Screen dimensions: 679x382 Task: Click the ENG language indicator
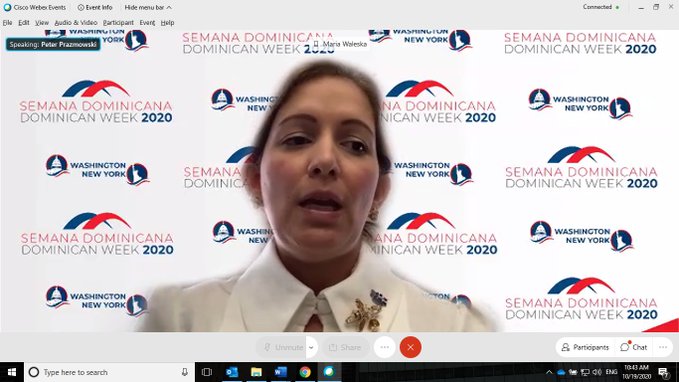tap(611, 372)
